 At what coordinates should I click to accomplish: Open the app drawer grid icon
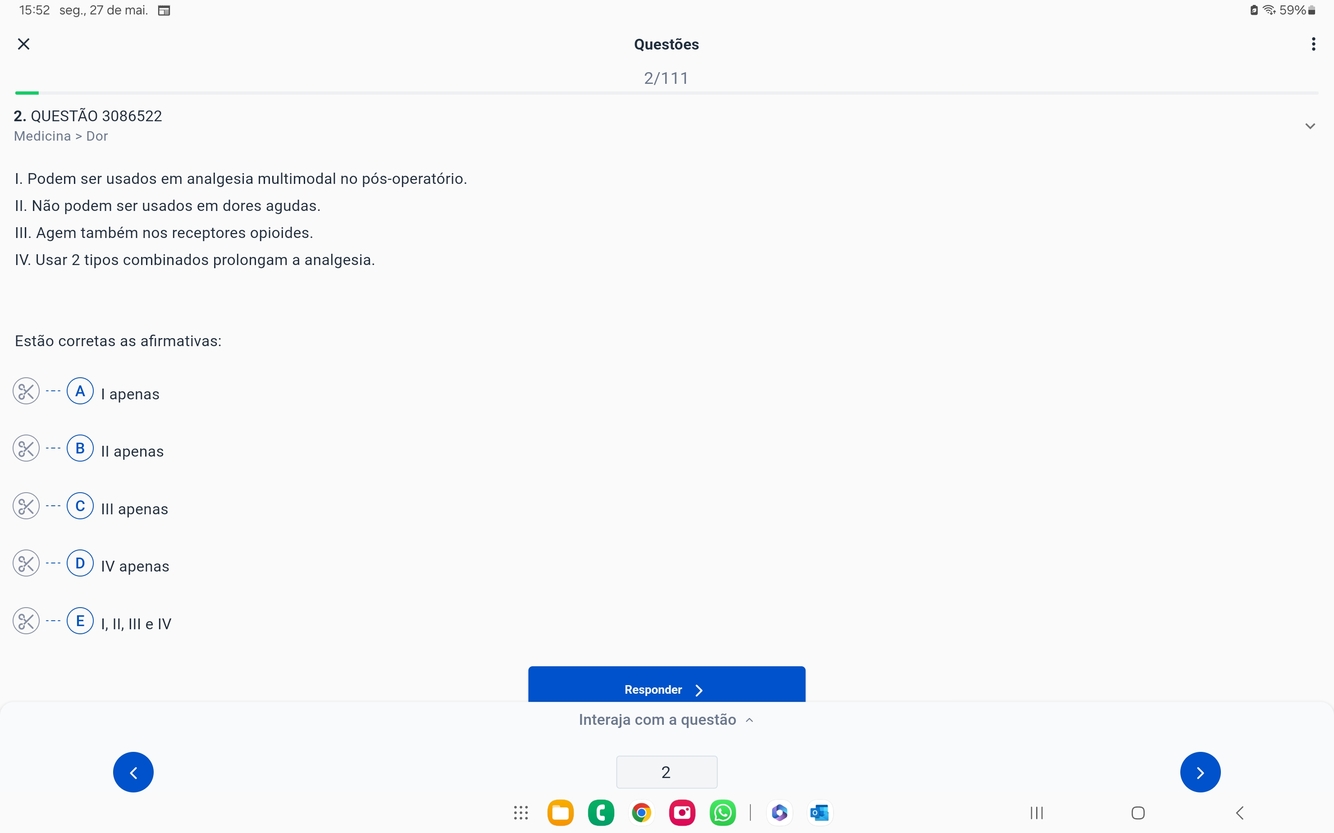tap(521, 813)
